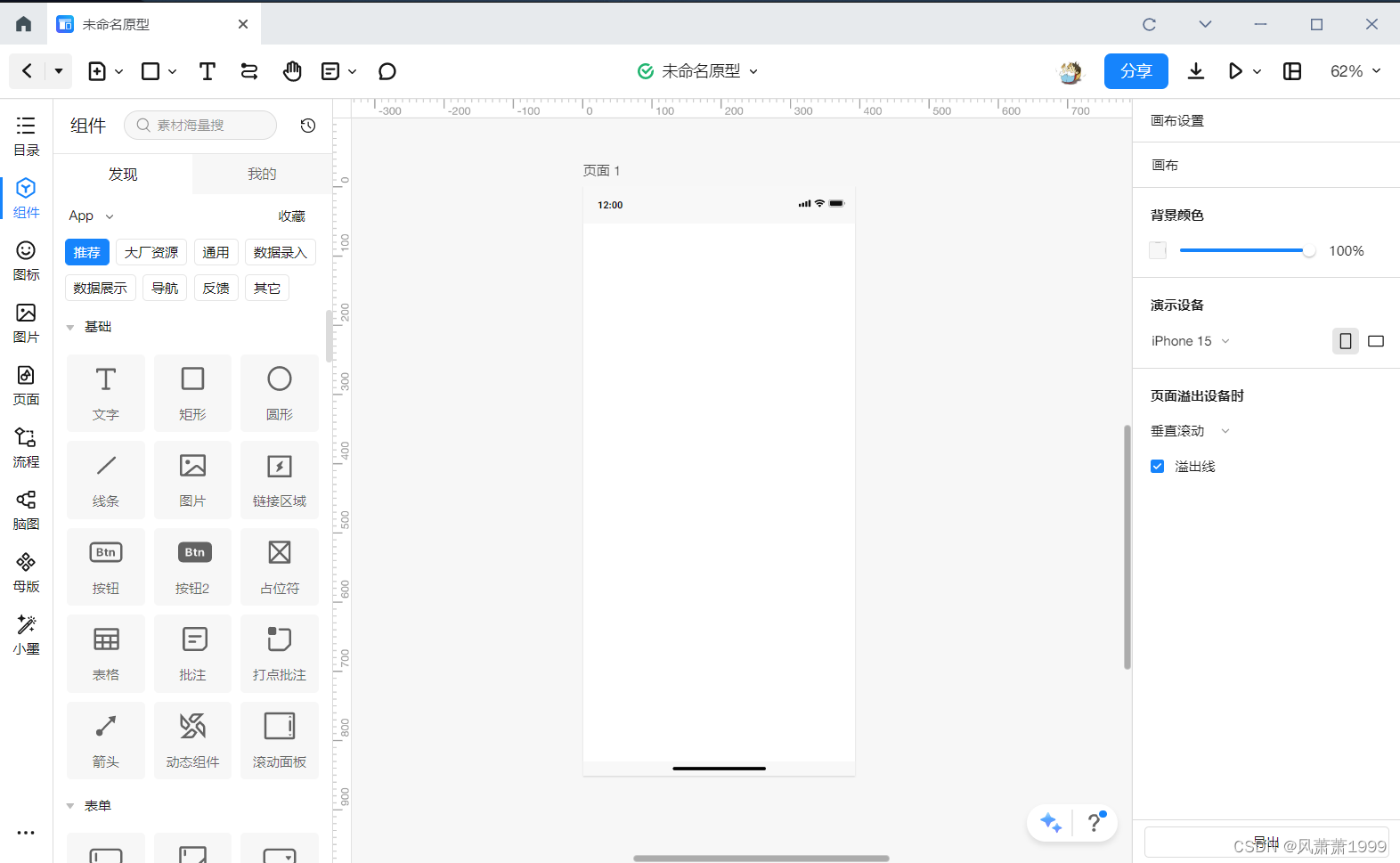Screen dimensions: 1400x863
Task: Open the user avatar profile
Action: (1070, 71)
